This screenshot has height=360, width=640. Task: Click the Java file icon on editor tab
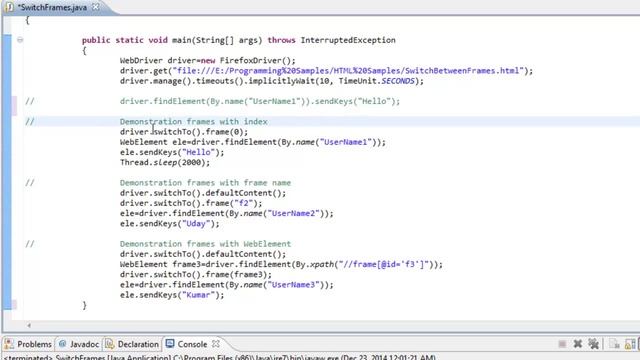10,7
